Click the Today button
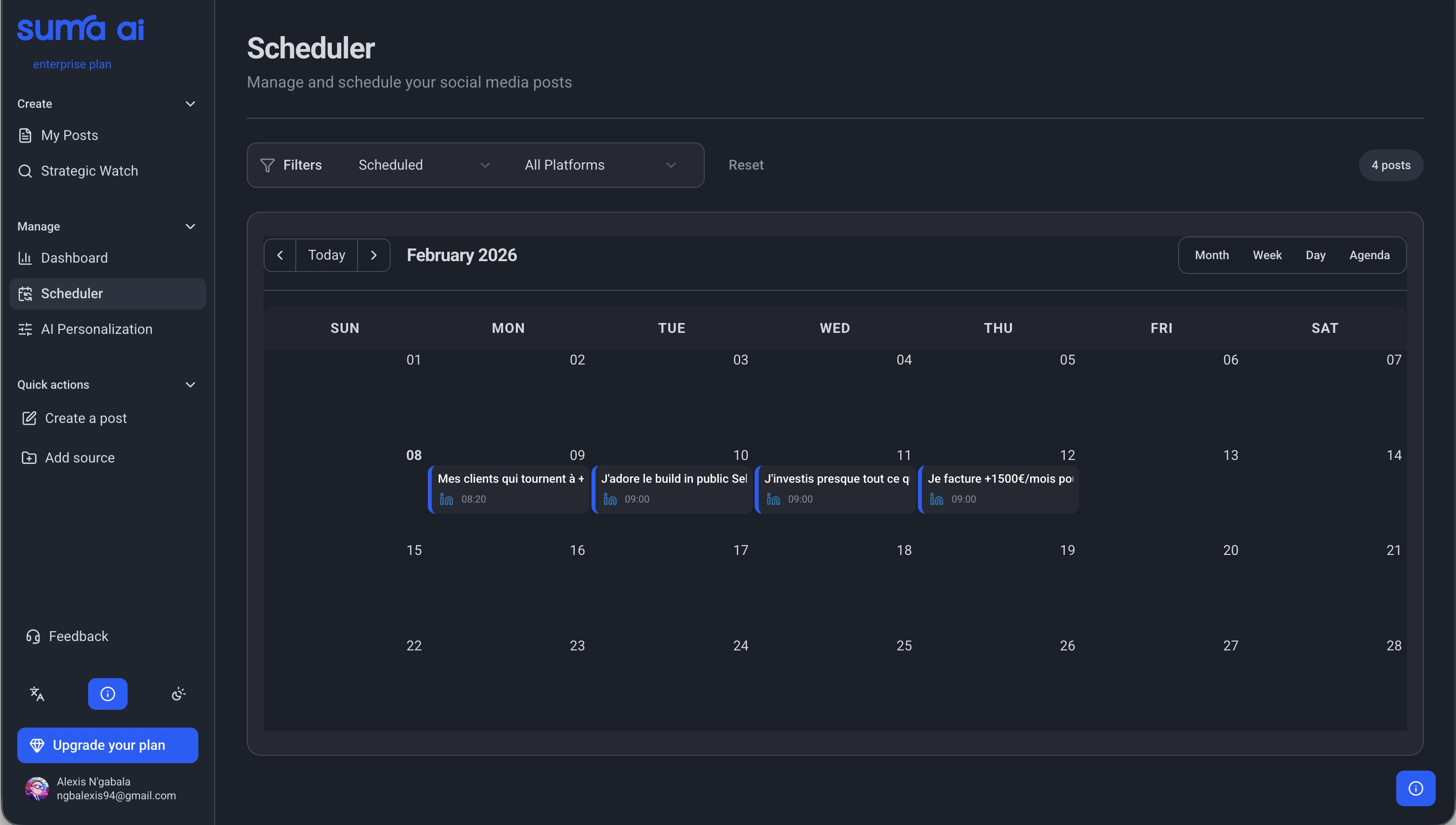 click(x=326, y=255)
